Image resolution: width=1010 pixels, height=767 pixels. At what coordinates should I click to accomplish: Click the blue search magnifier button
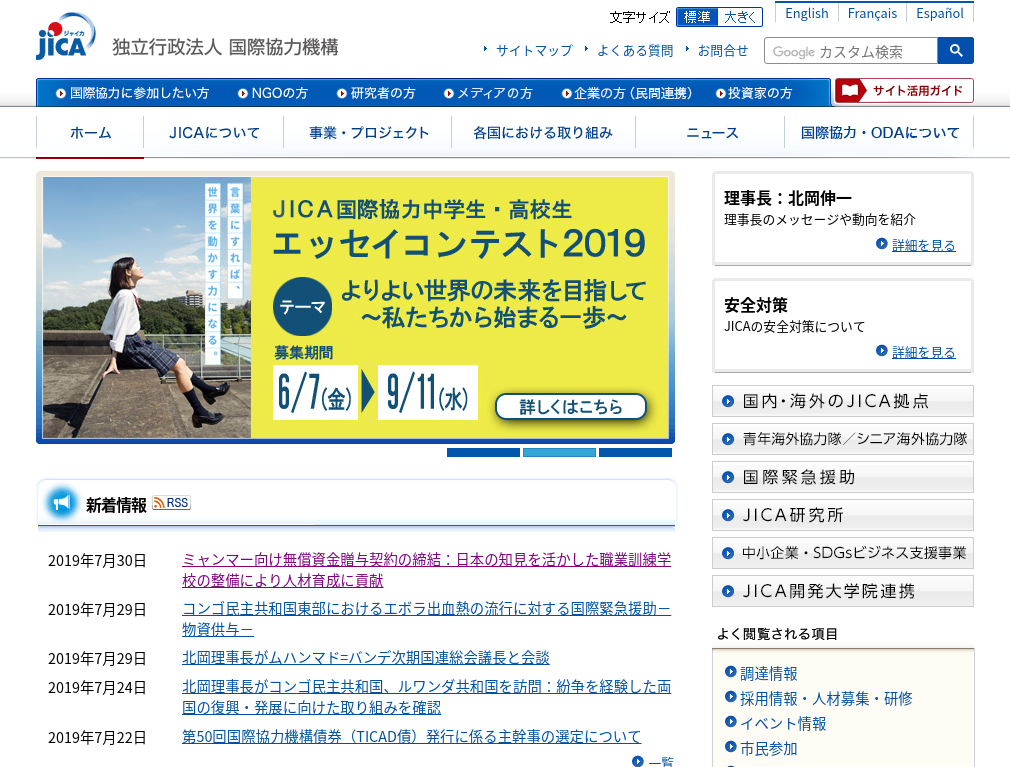point(955,50)
